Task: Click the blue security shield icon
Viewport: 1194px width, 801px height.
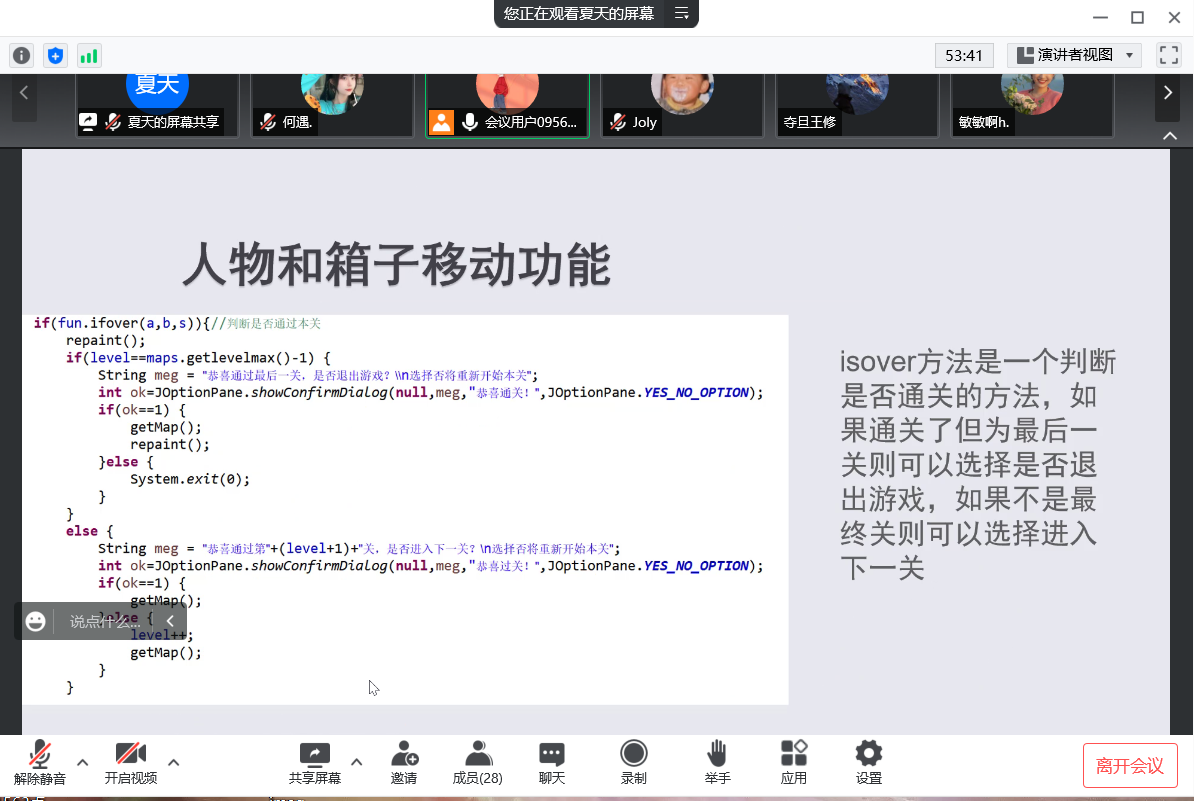Action: pos(55,55)
